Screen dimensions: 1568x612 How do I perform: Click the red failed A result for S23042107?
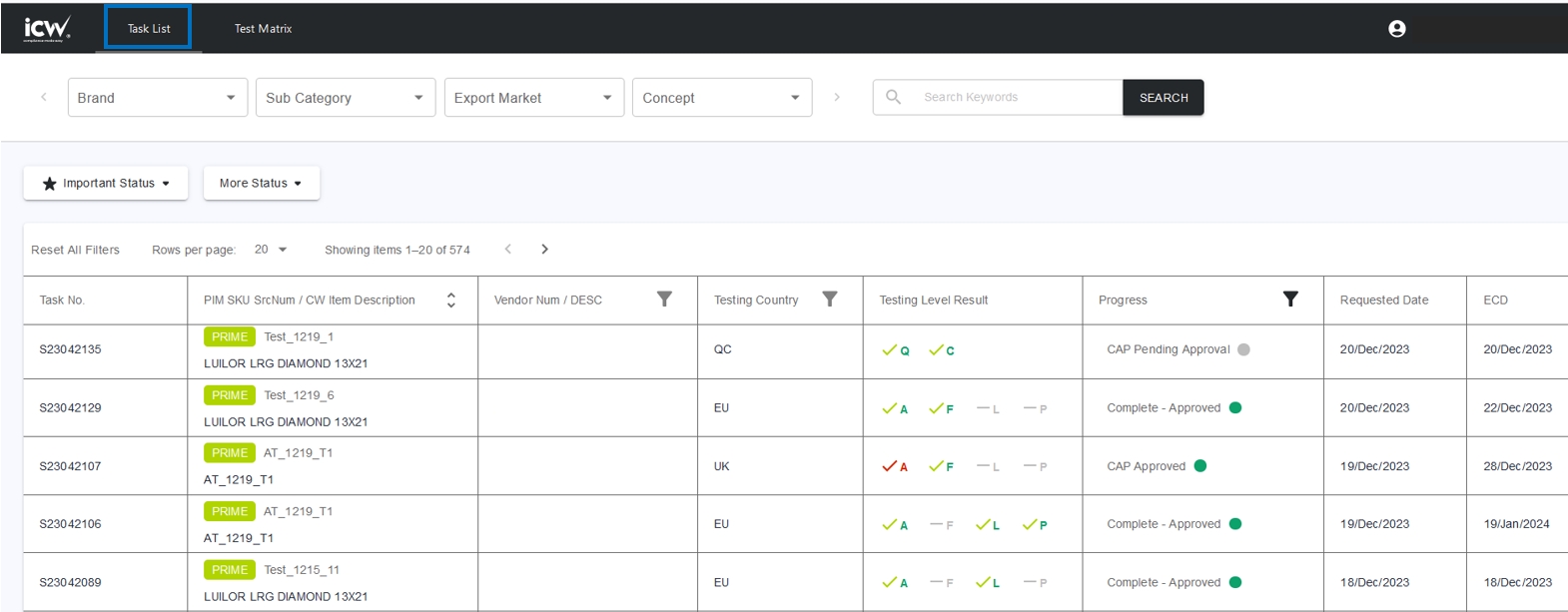click(x=894, y=466)
